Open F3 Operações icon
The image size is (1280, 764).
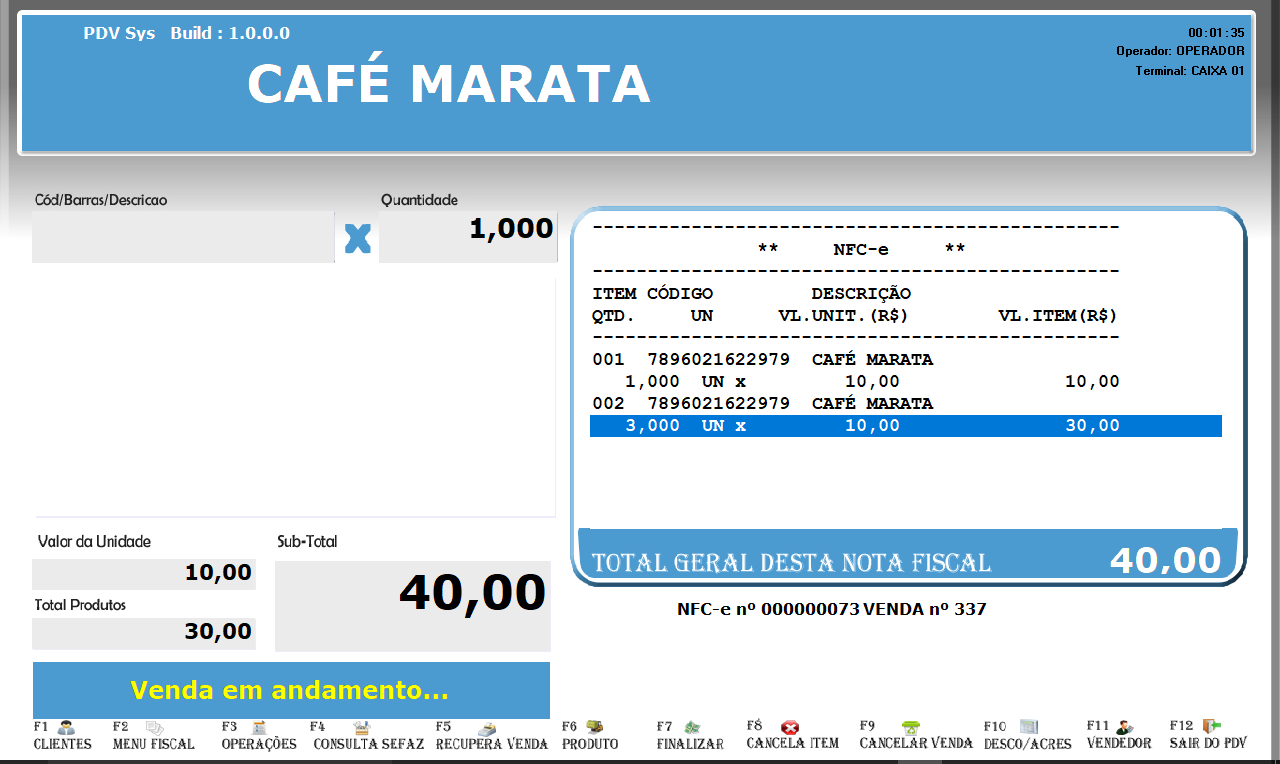259,728
